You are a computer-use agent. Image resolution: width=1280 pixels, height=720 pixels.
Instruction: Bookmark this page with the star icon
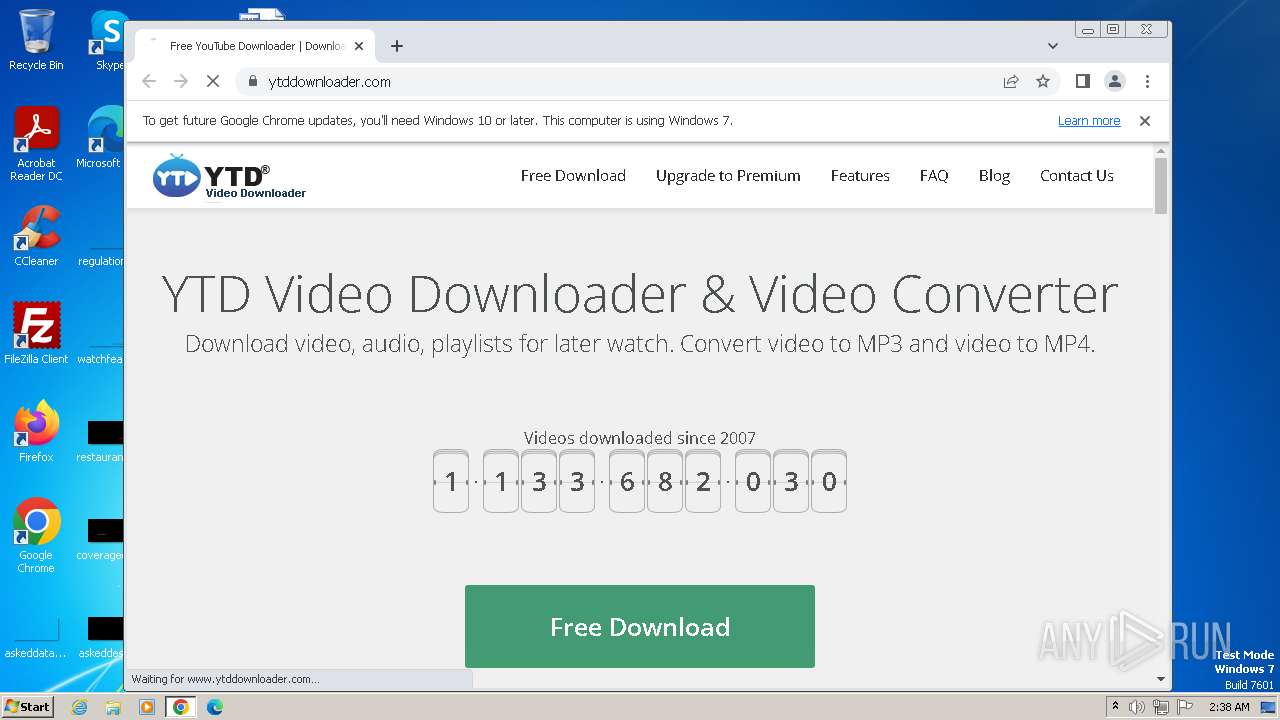point(1043,81)
